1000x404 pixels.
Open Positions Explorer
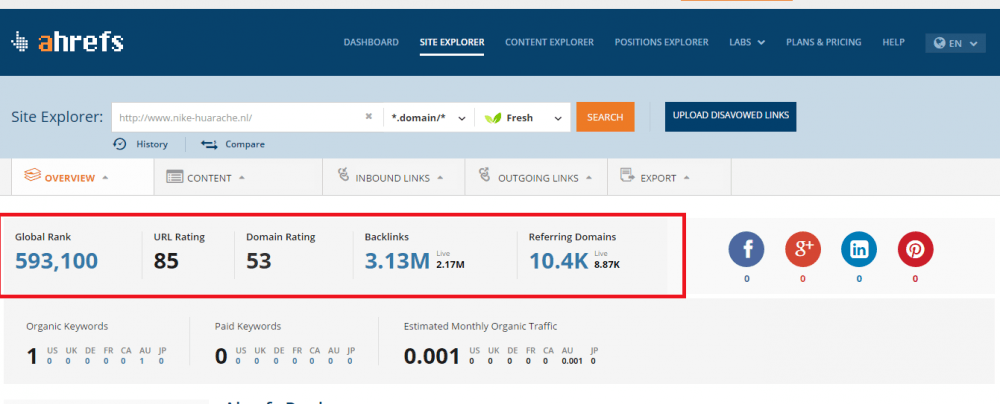pyautogui.click(x=661, y=42)
